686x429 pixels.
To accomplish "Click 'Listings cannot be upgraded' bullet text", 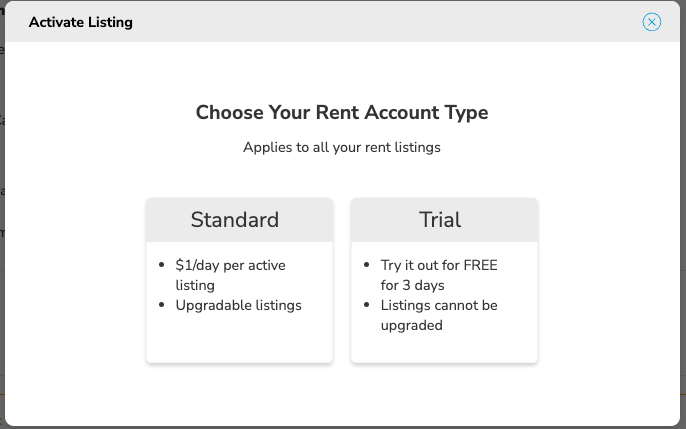I will click(x=439, y=315).
